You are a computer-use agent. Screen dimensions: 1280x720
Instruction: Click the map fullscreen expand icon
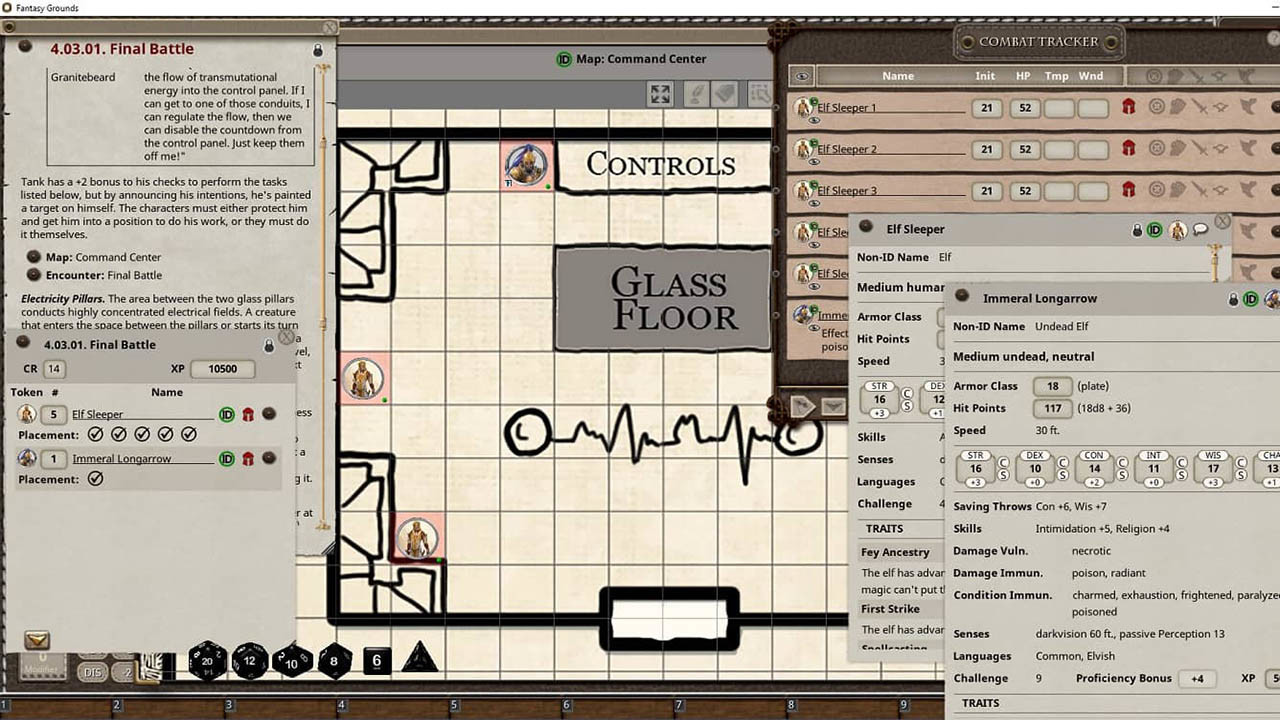[x=660, y=93]
